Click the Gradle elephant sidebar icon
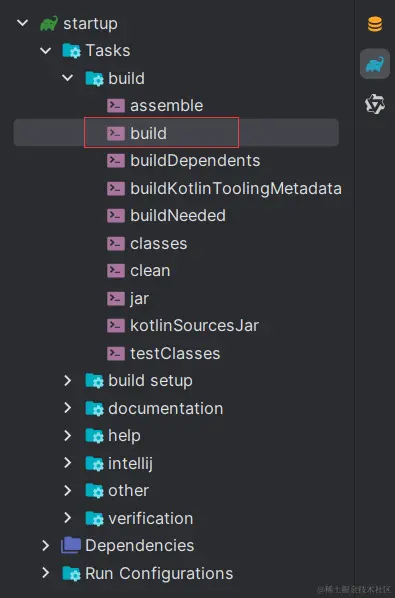This screenshot has height=598, width=395. point(375,64)
